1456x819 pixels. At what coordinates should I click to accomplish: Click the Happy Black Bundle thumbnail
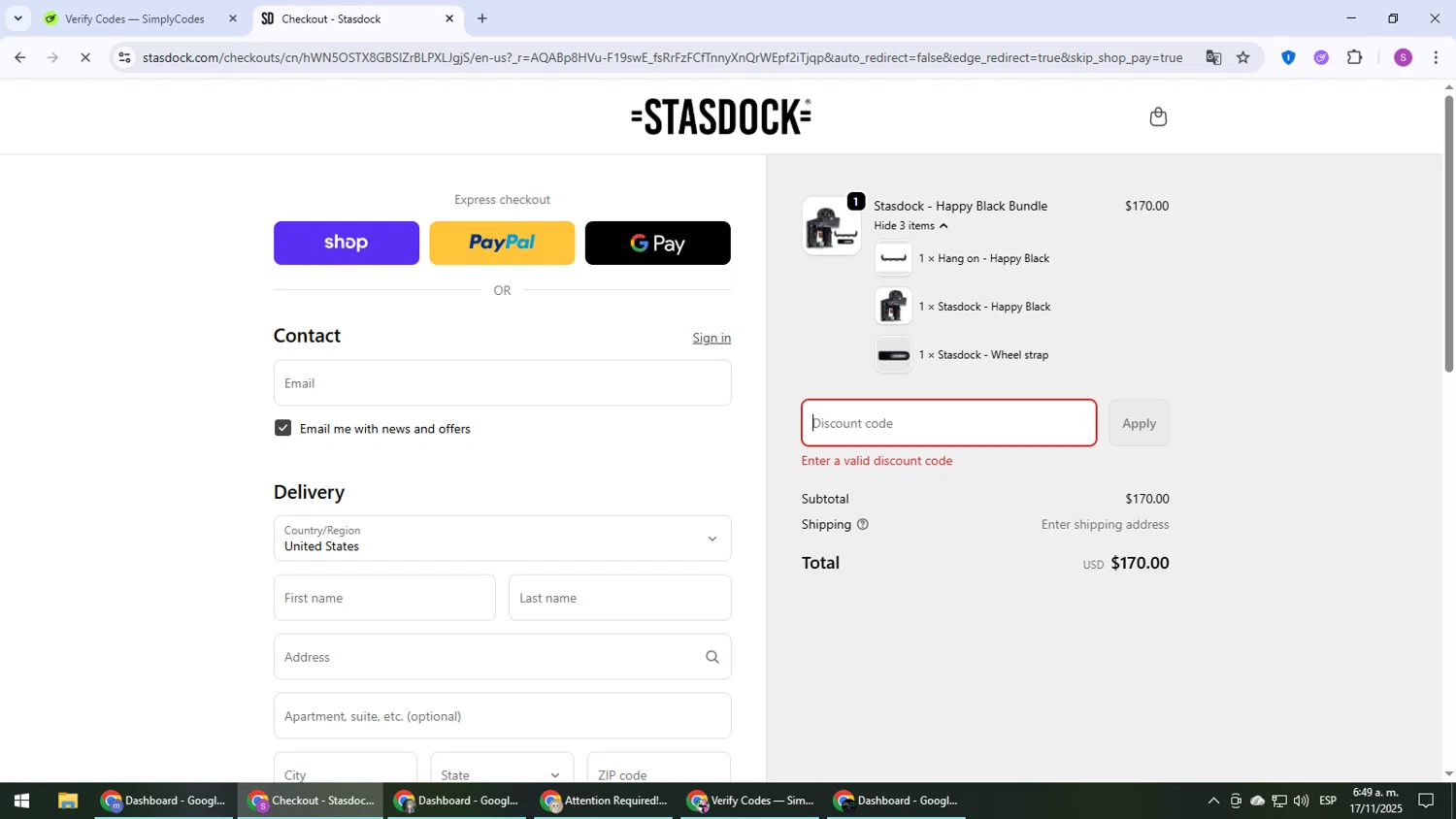tap(831, 225)
